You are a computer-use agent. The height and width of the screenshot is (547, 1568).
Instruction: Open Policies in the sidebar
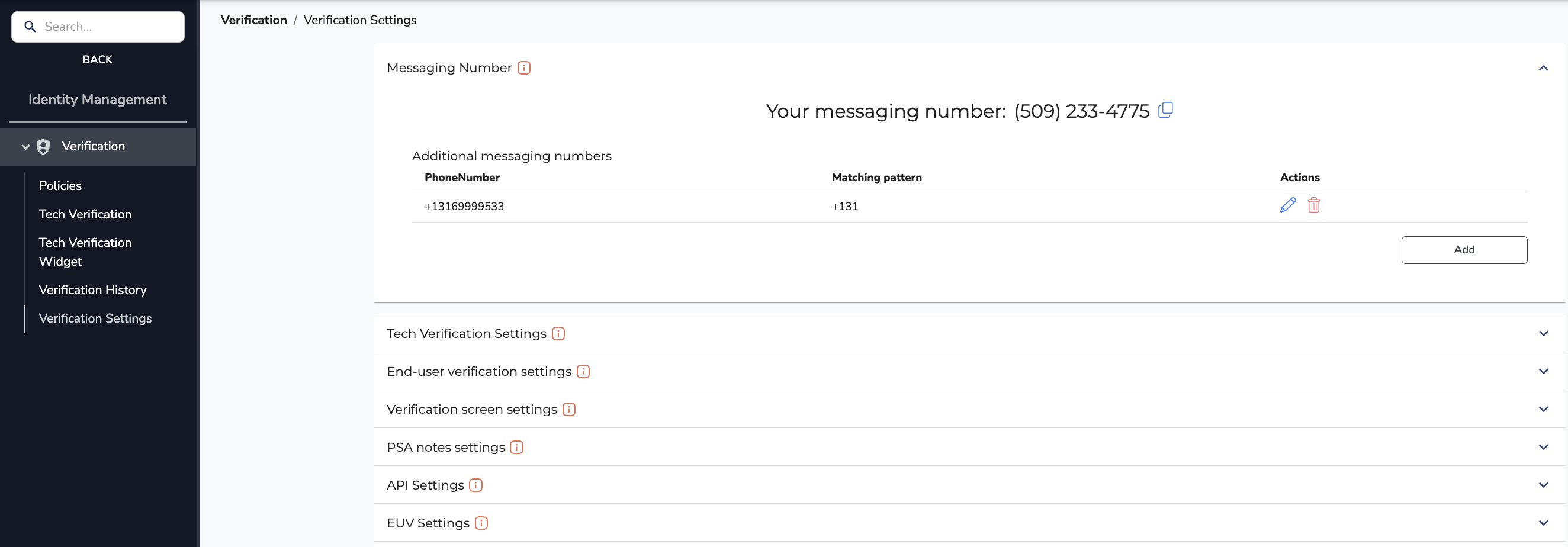point(60,185)
